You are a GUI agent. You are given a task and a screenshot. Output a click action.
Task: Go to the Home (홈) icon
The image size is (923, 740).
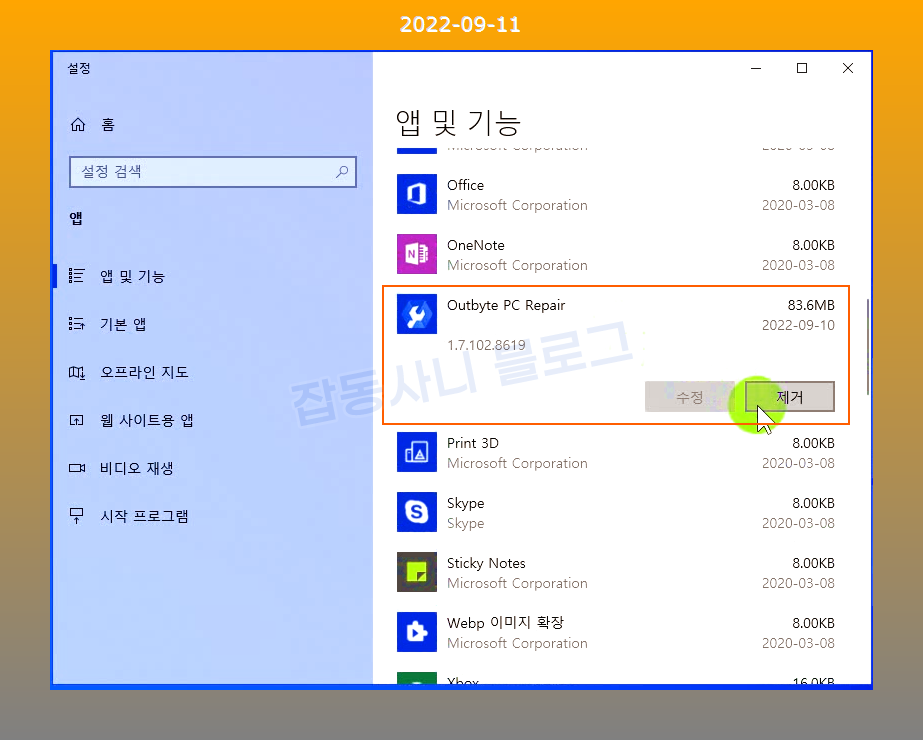point(78,124)
